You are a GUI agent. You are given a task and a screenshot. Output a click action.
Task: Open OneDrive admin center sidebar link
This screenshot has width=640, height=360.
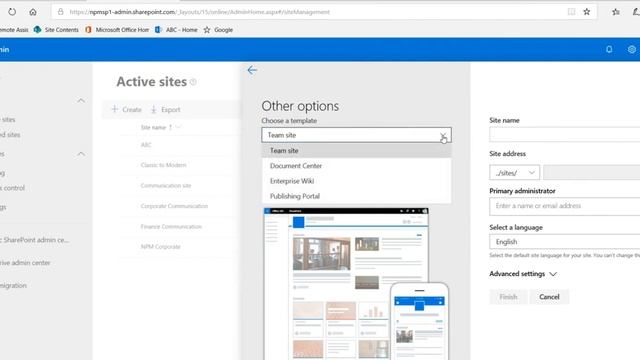point(25,263)
